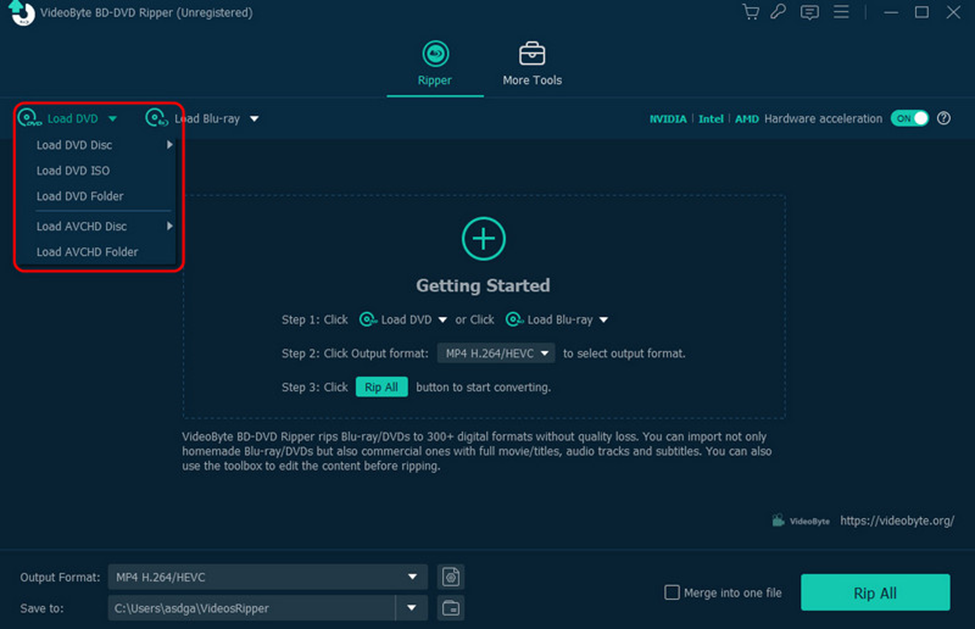Enable Merge into one file checkbox
This screenshot has width=975, height=629.
tap(672, 592)
